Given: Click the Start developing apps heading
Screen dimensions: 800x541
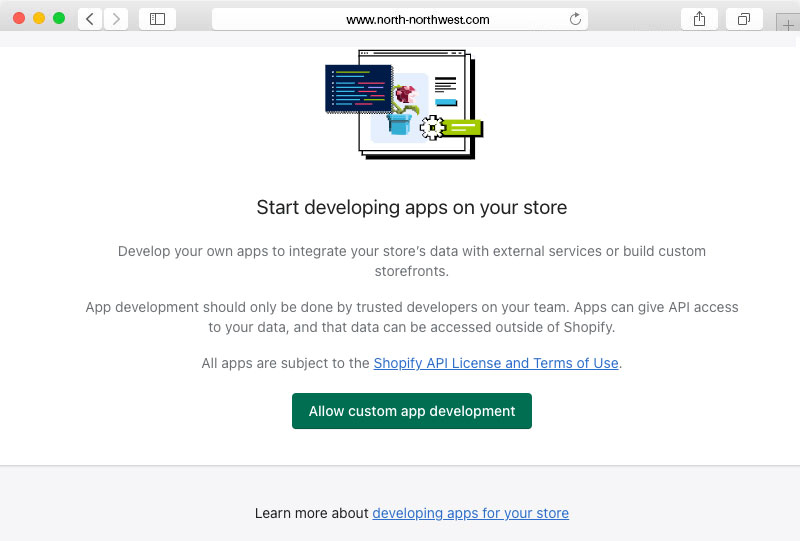Looking at the screenshot, I should [411, 208].
